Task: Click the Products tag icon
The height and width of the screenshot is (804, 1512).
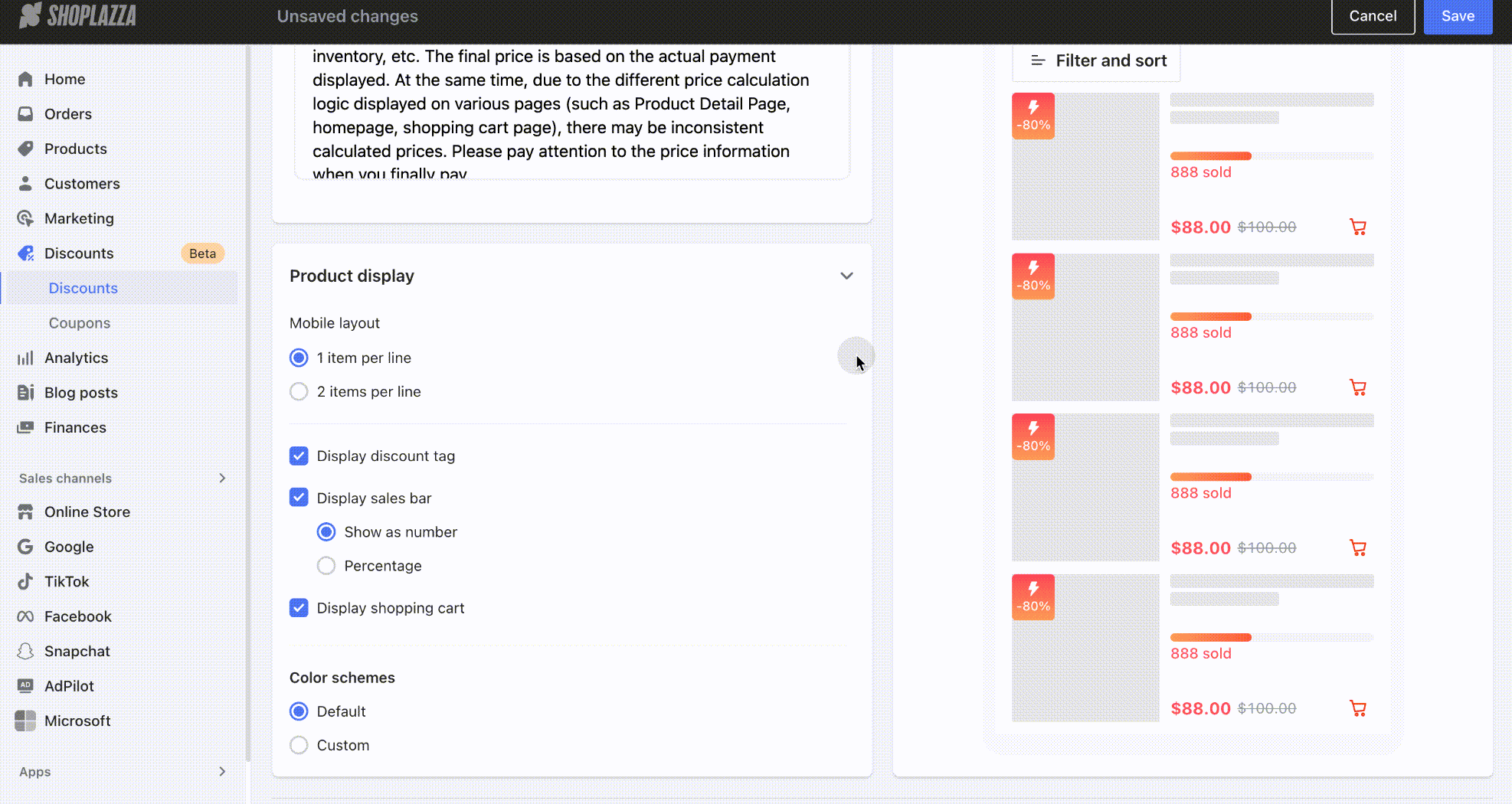Action: 25,149
